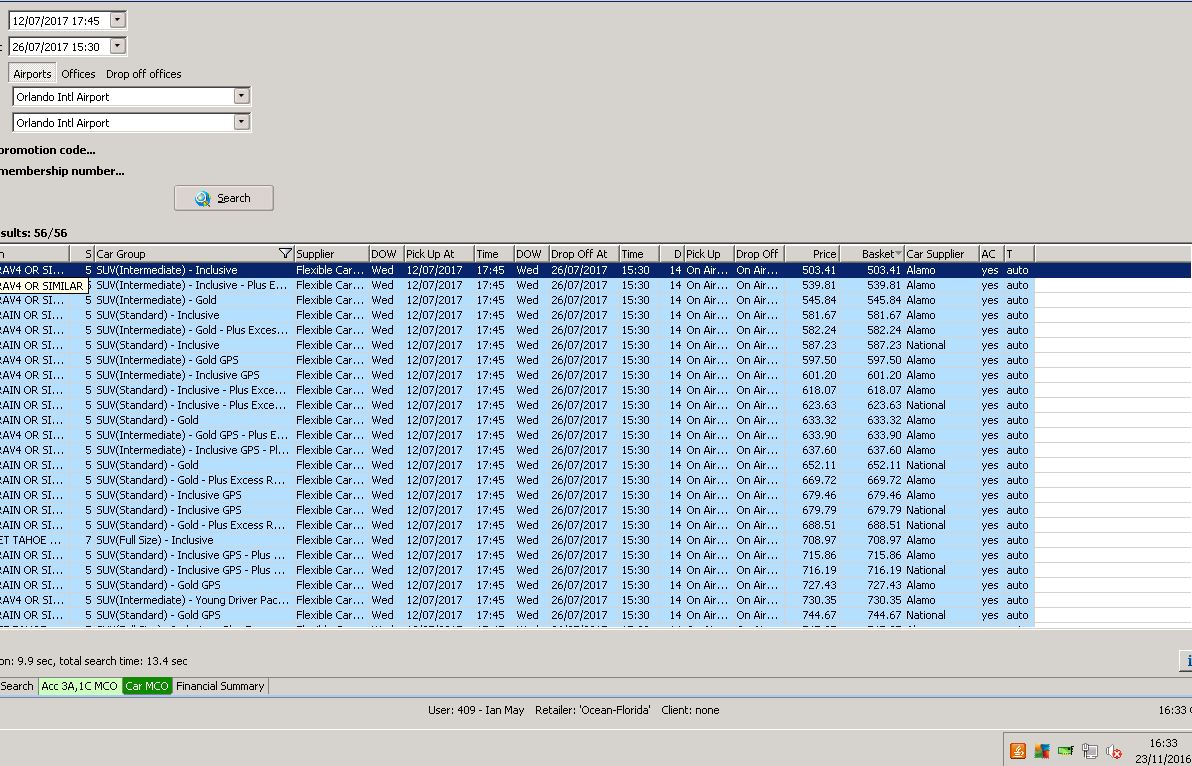Select the row priced 633.90
The image size is (1192, 766).
[x=517, y=435]
